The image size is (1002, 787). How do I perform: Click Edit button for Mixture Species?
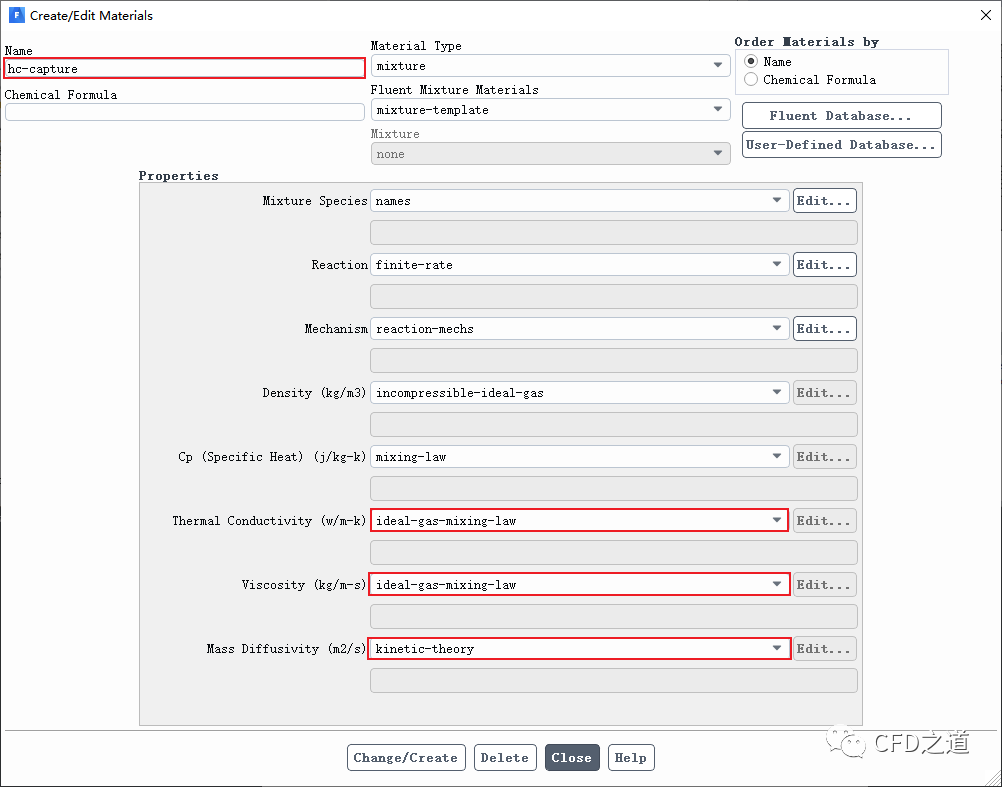pos(824,201)
